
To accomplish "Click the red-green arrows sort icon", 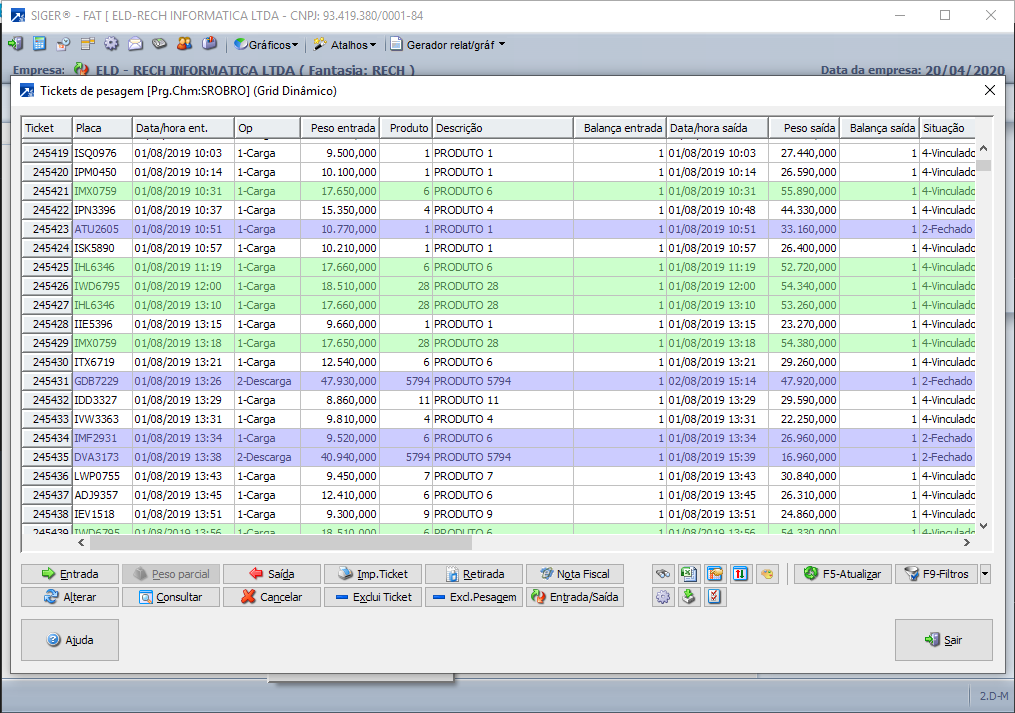I will pos(740,574).
